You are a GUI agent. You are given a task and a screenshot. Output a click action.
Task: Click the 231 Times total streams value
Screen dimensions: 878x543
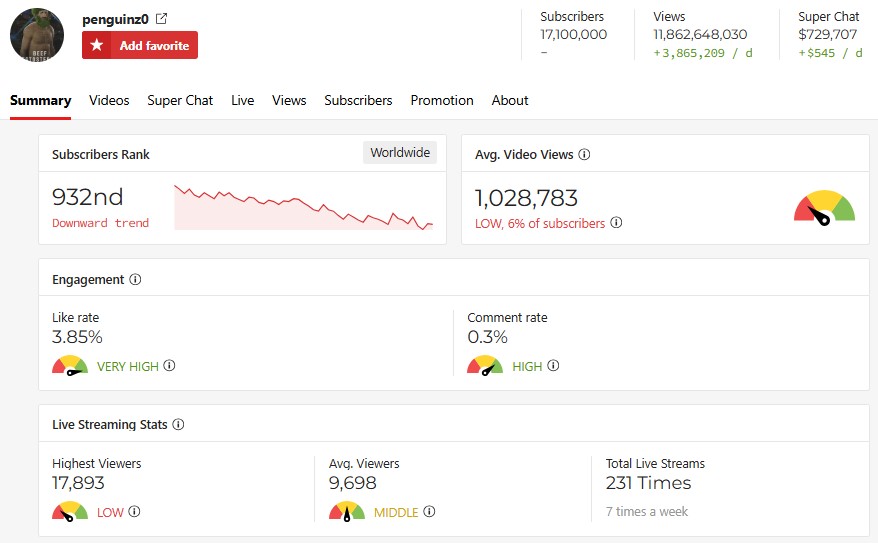tap(648, 483)
